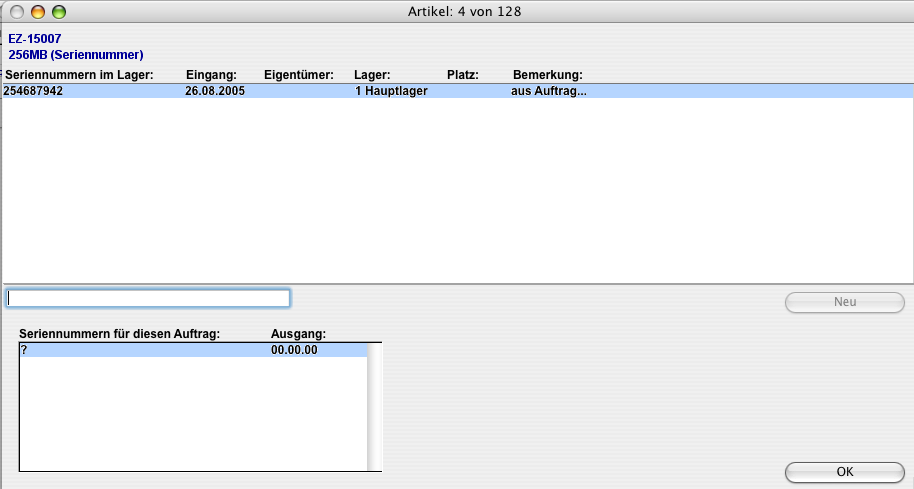Click the 'aus Auftrag...' remark cell

point(548,91)
